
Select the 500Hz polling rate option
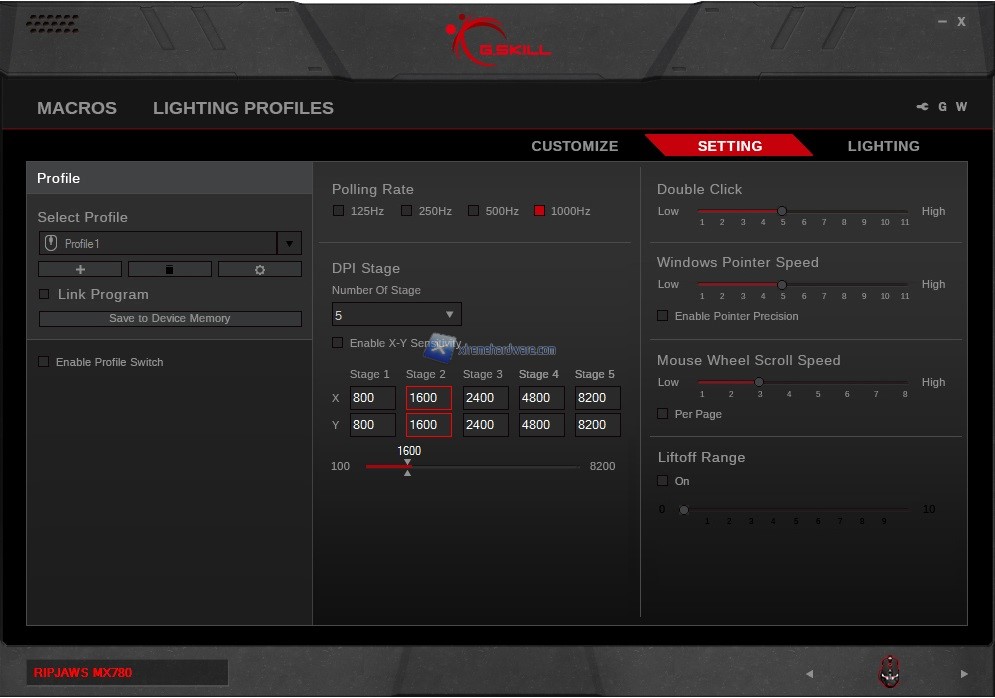pos(474,211)
